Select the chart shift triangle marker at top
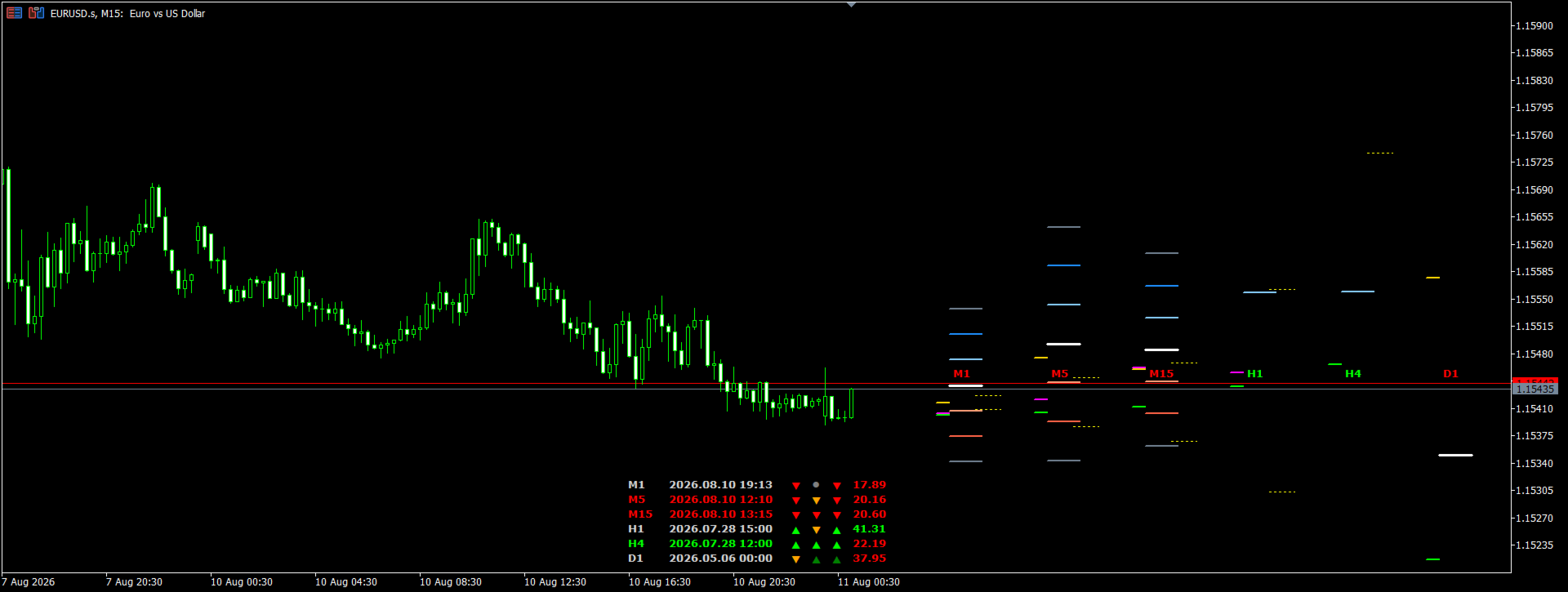This screenshot has height=592, width=1568. click(851, 5)
